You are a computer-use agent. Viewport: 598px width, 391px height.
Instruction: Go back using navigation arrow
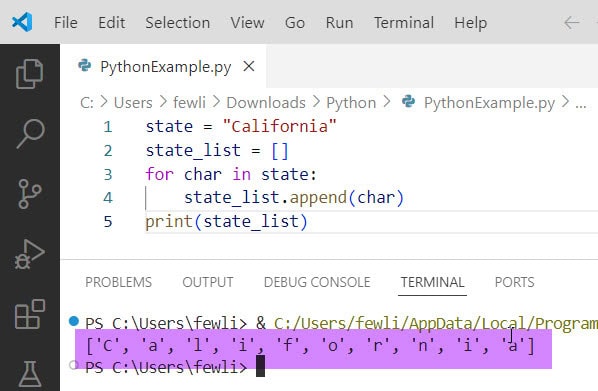571,23
